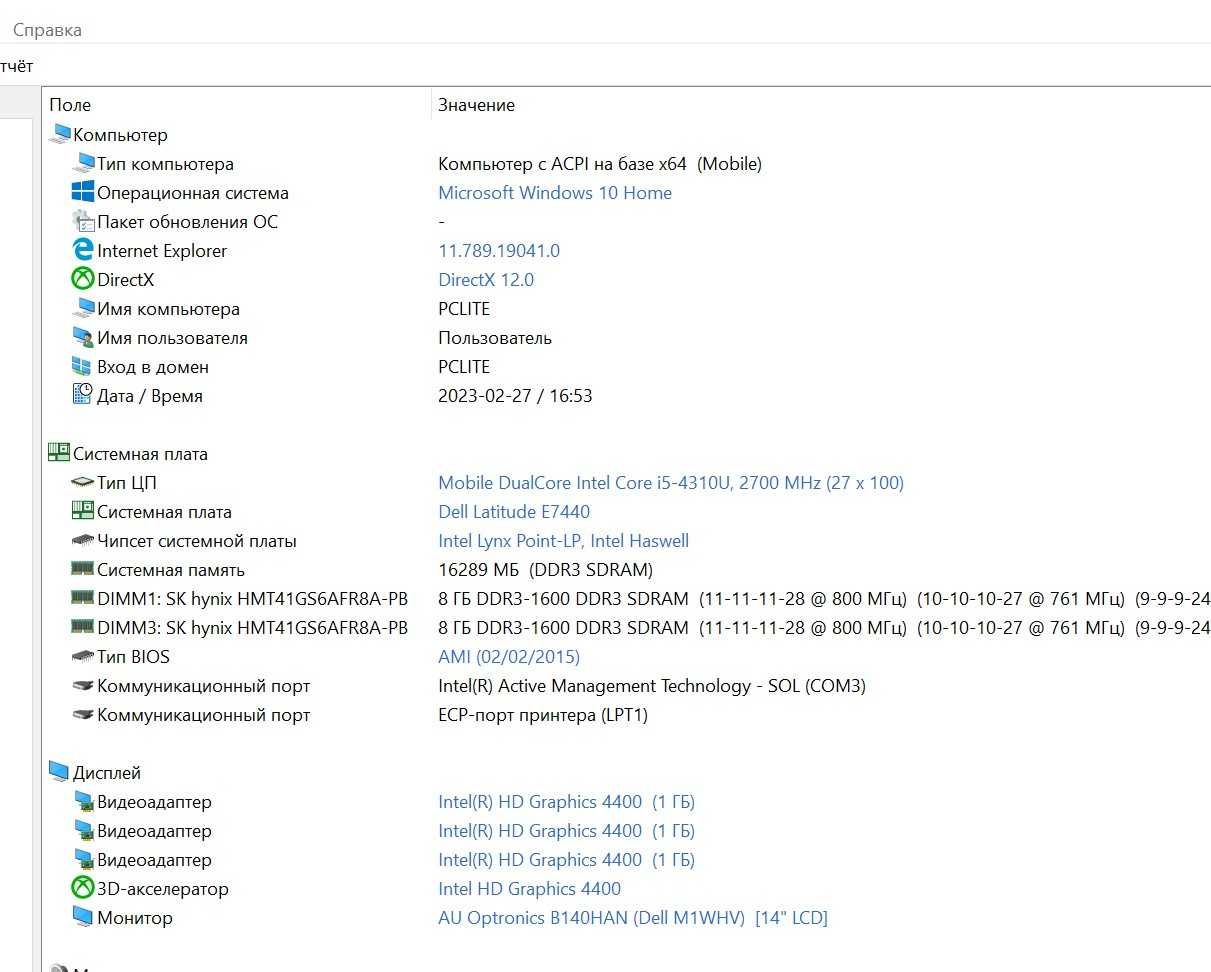
Task: Click the 16289 МБ (DDR3 SDRAM) value
Action: (545, 570)
